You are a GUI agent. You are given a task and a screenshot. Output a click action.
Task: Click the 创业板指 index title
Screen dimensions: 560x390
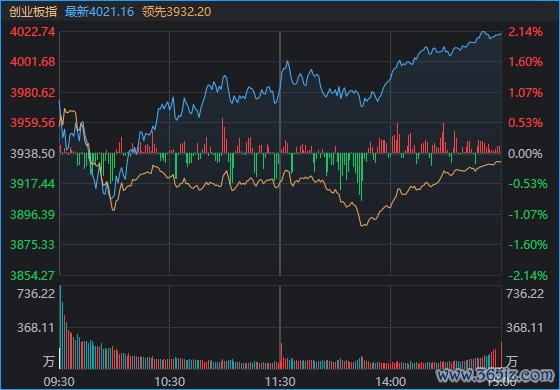[x=33, y=12]
